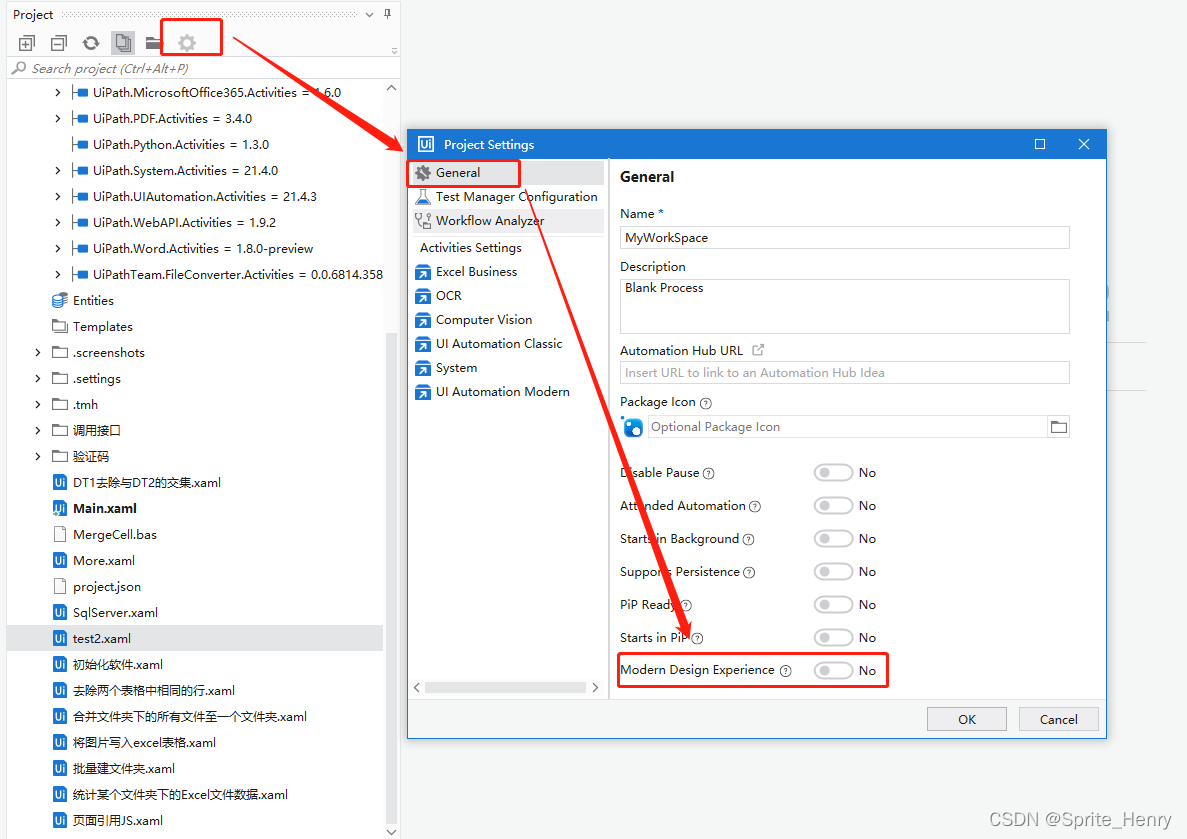Open Project panel options dropdown arrow
Viewport: 1187px width, 839px height.
369,14
